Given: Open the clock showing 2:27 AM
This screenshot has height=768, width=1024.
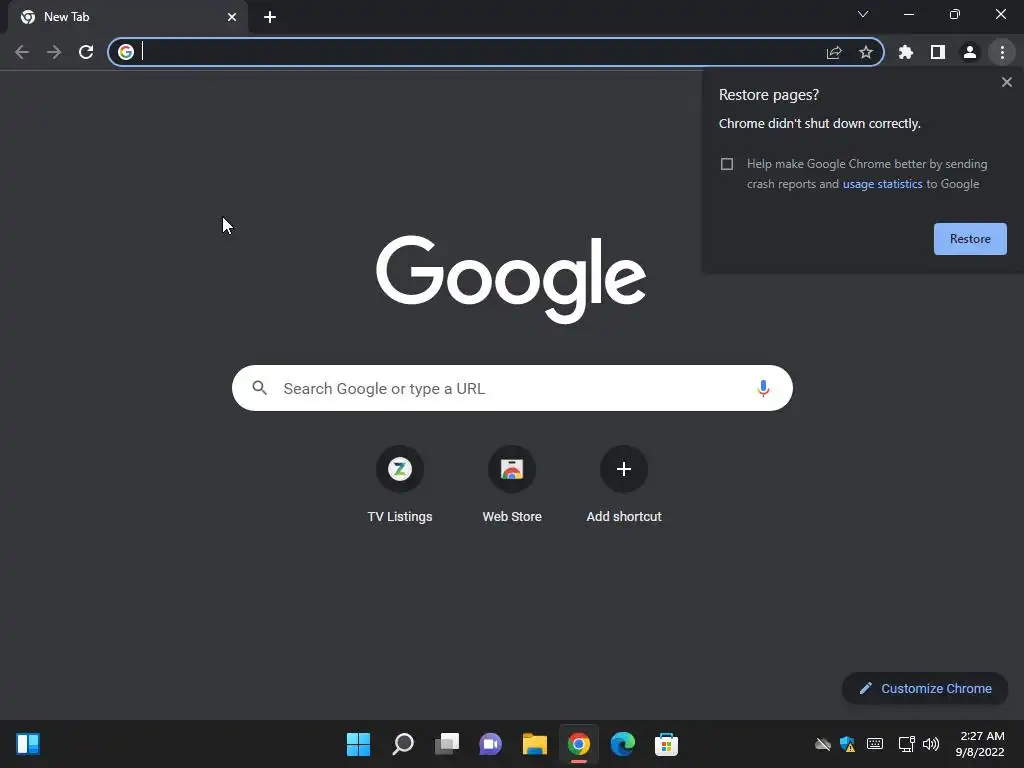Looking at the screenshot, I should [x=980, y=744].
